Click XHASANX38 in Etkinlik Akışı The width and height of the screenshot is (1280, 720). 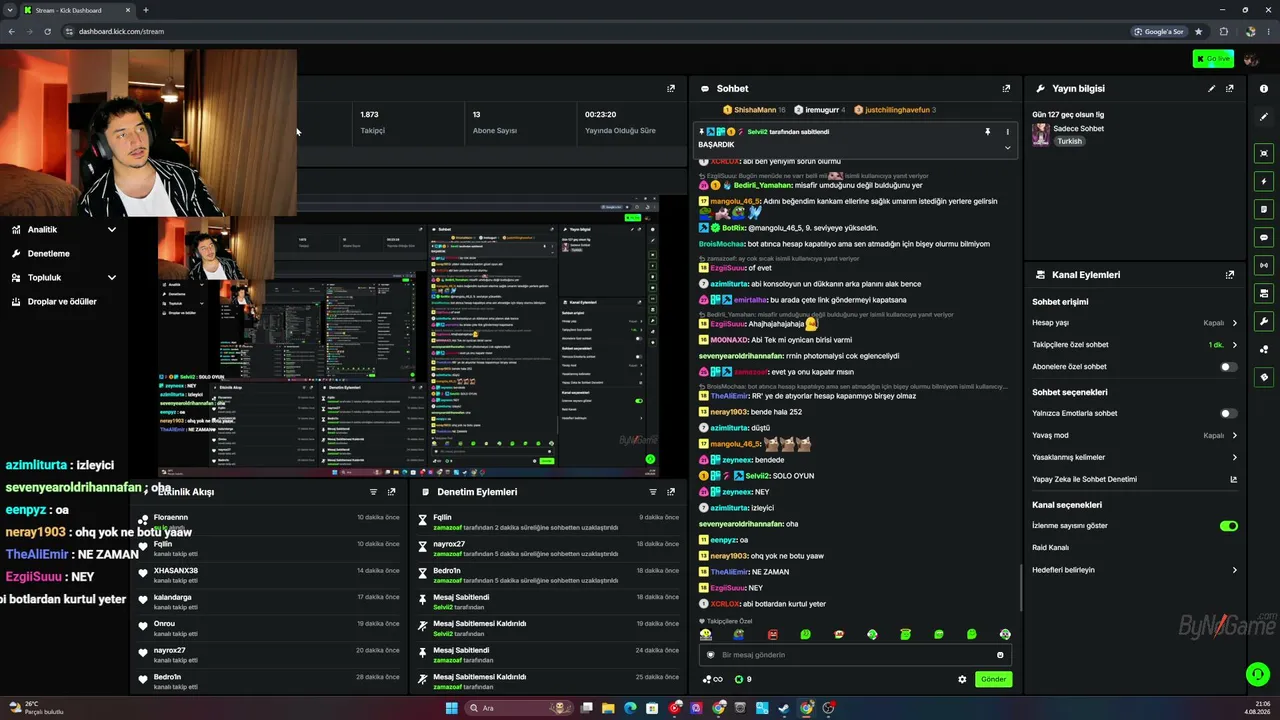click(x=176, y=571)
